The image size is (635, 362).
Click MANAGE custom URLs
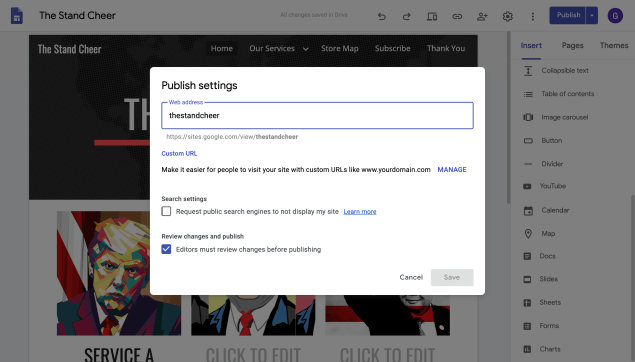coord(452,170)
